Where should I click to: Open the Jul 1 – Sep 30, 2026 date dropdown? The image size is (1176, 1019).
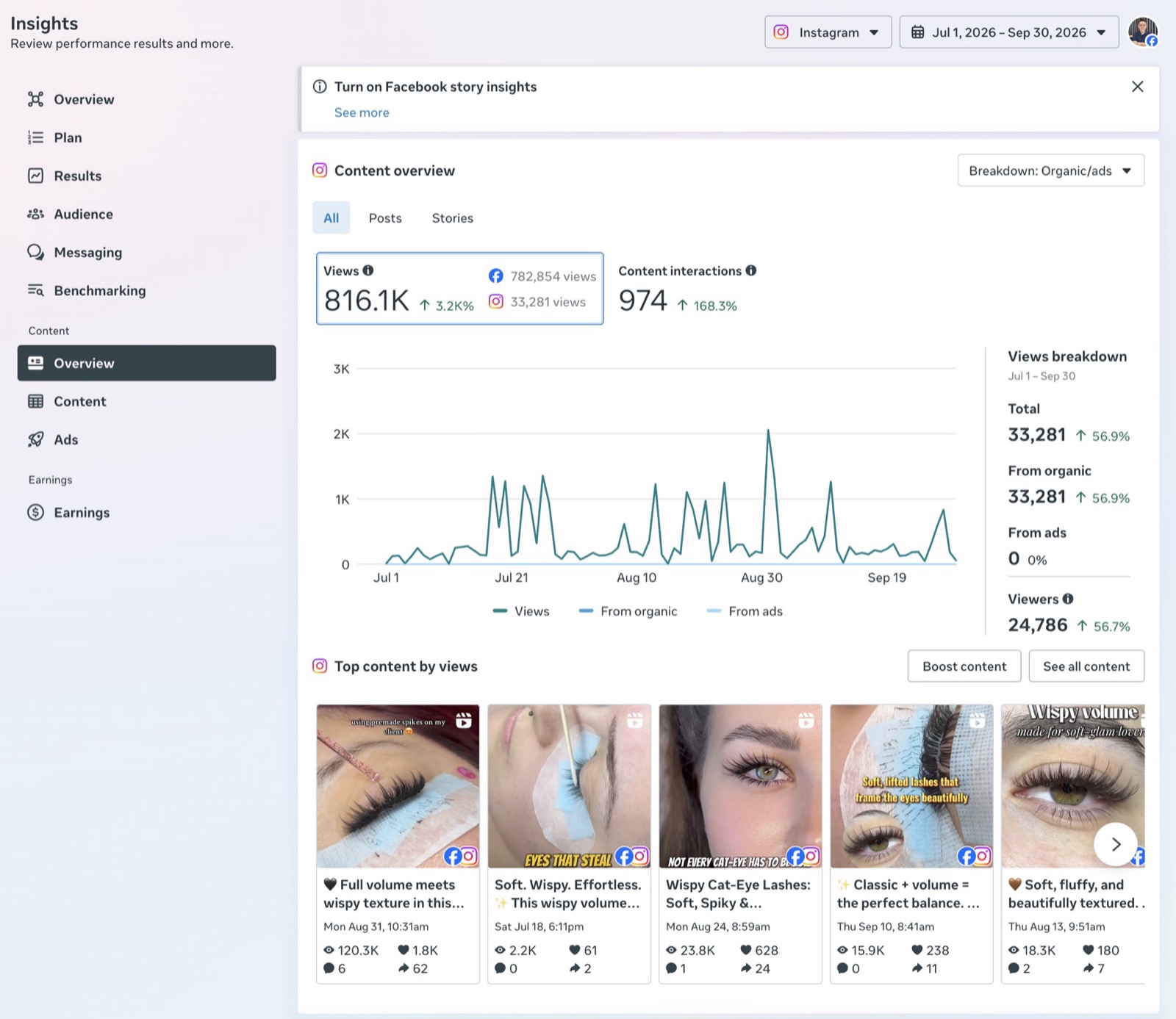(1008, 32)
